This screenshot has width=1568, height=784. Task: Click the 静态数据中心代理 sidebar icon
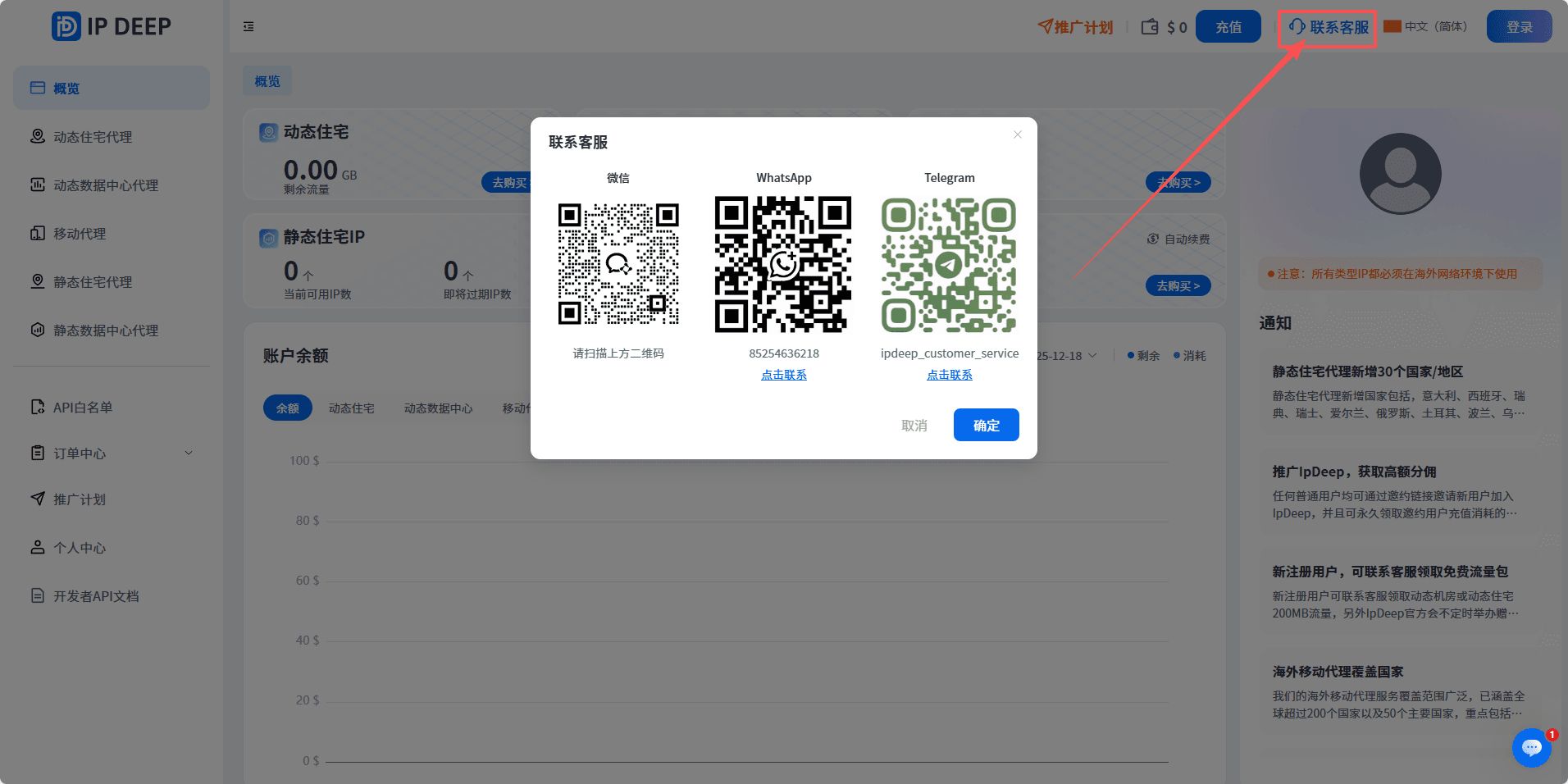(x=38, y=330)
